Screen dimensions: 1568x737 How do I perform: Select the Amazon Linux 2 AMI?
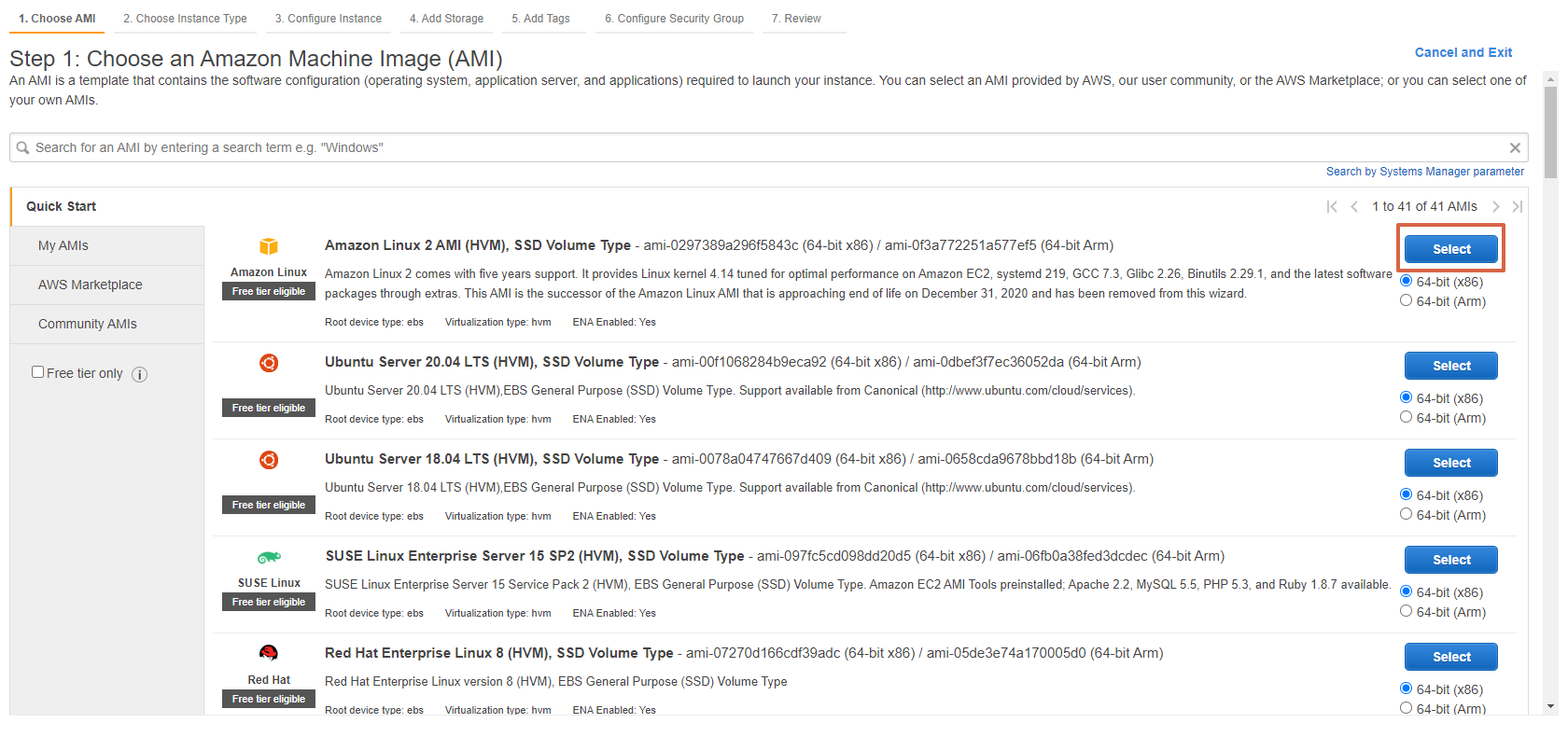coord(1450,249)
